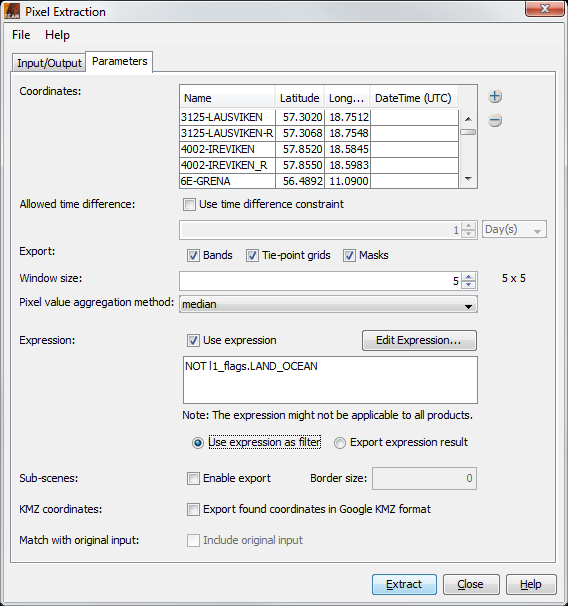
Task: Select the Export expression result radio button
Action: tap(340, 443)
